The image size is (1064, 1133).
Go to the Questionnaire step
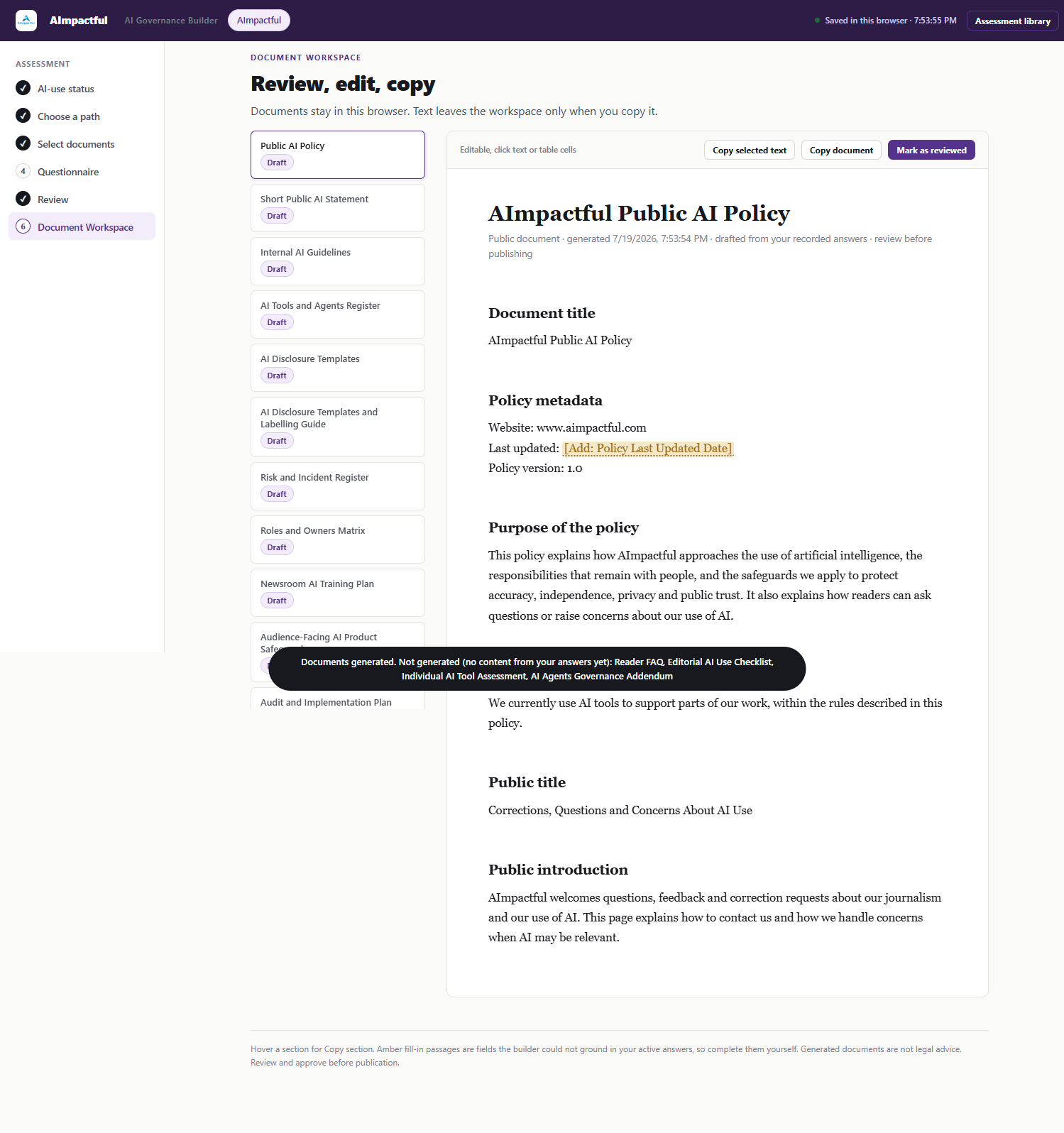[68, 172]
